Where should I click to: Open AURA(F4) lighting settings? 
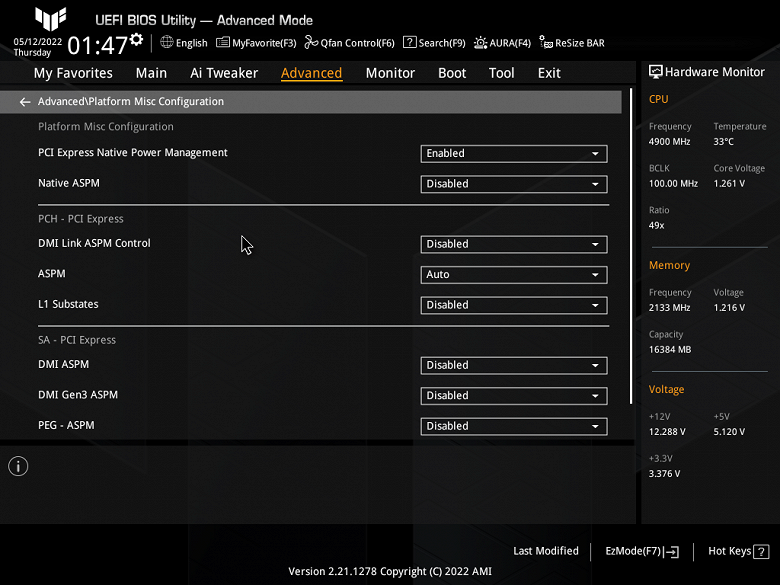tap(503, 43)
